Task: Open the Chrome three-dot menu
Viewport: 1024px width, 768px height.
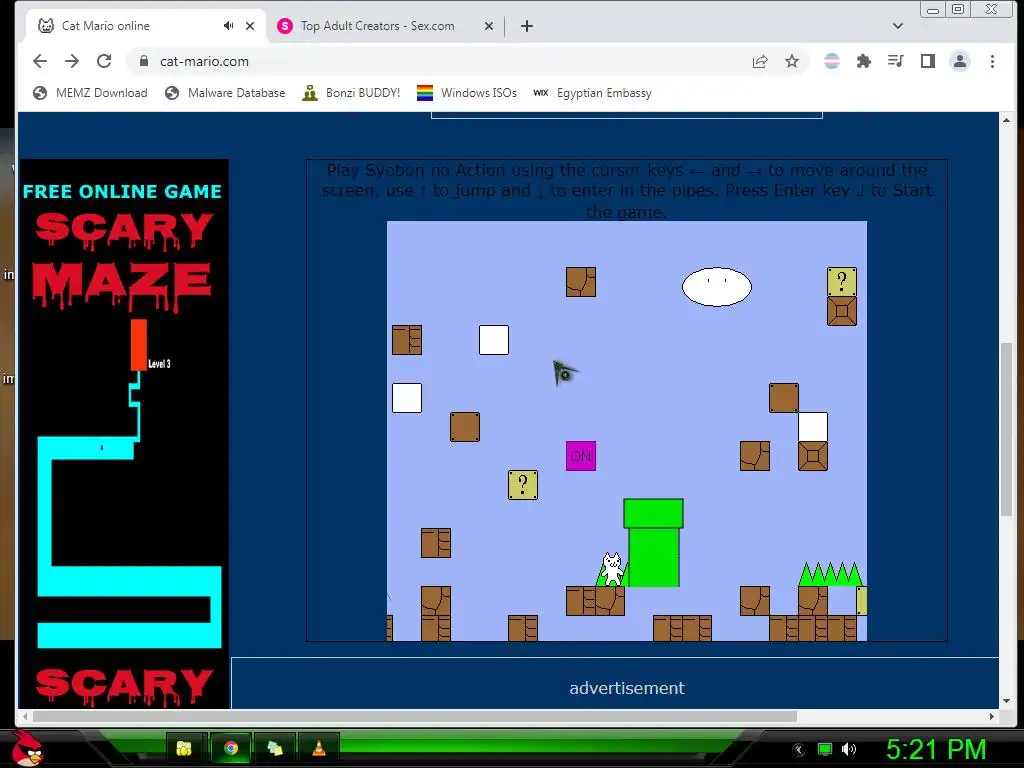Action: tap(992, 61)
